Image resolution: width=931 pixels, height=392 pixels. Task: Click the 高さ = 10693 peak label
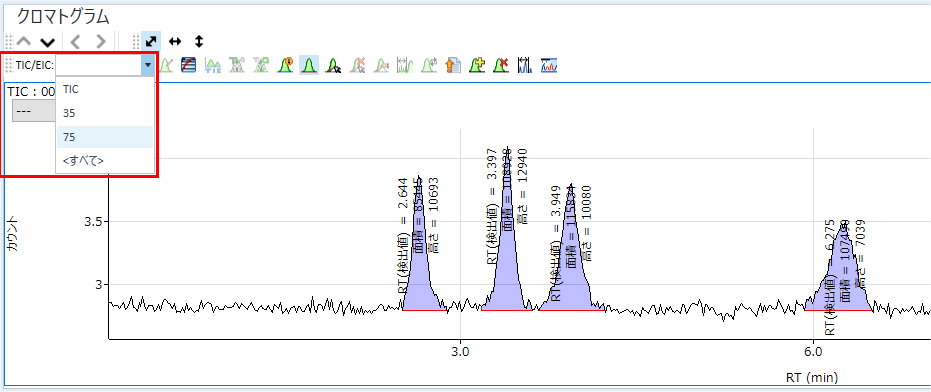(433, 217)
